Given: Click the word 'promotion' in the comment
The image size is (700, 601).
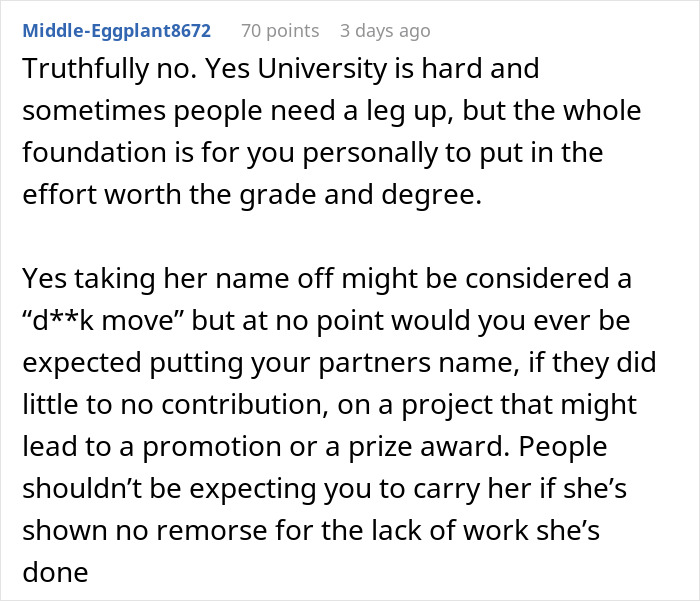Looking at the screenshot, I should [x=212, y=447].
